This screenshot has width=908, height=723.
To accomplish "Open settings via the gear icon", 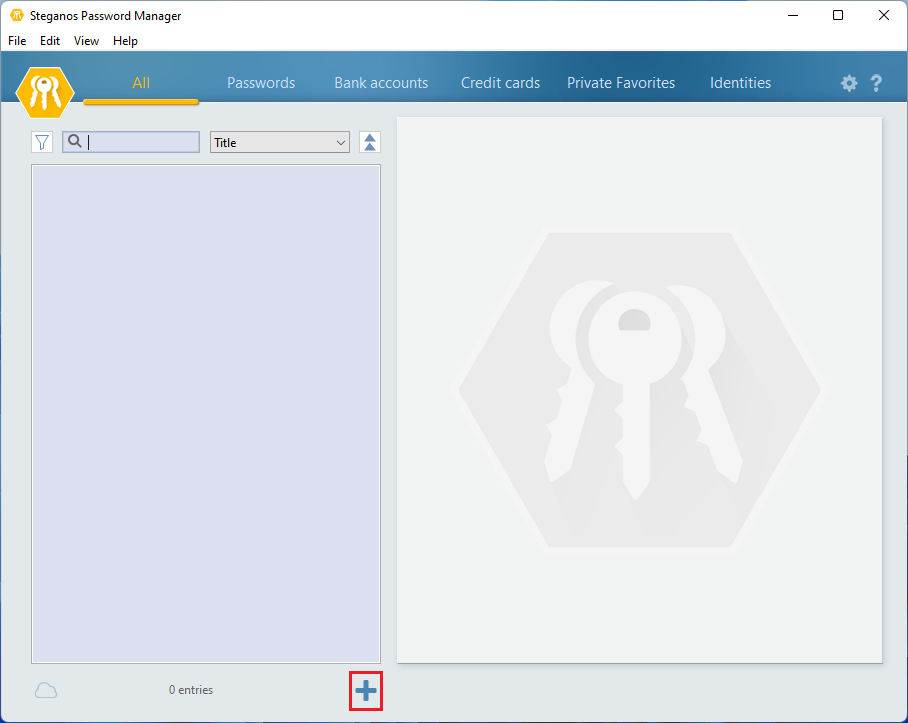I will click(x=849, y=84).
